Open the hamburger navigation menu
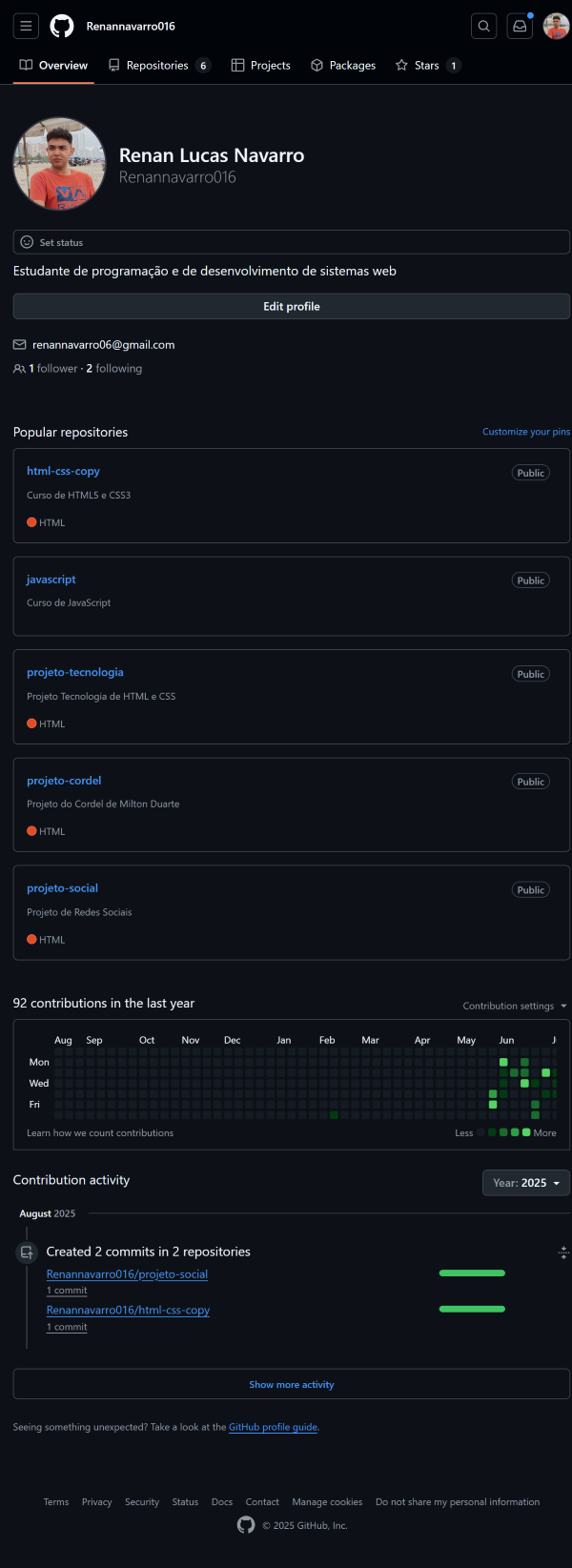The height and width of the screenshot is (1568, 572). pyautogui.click(x=27, y=26)
